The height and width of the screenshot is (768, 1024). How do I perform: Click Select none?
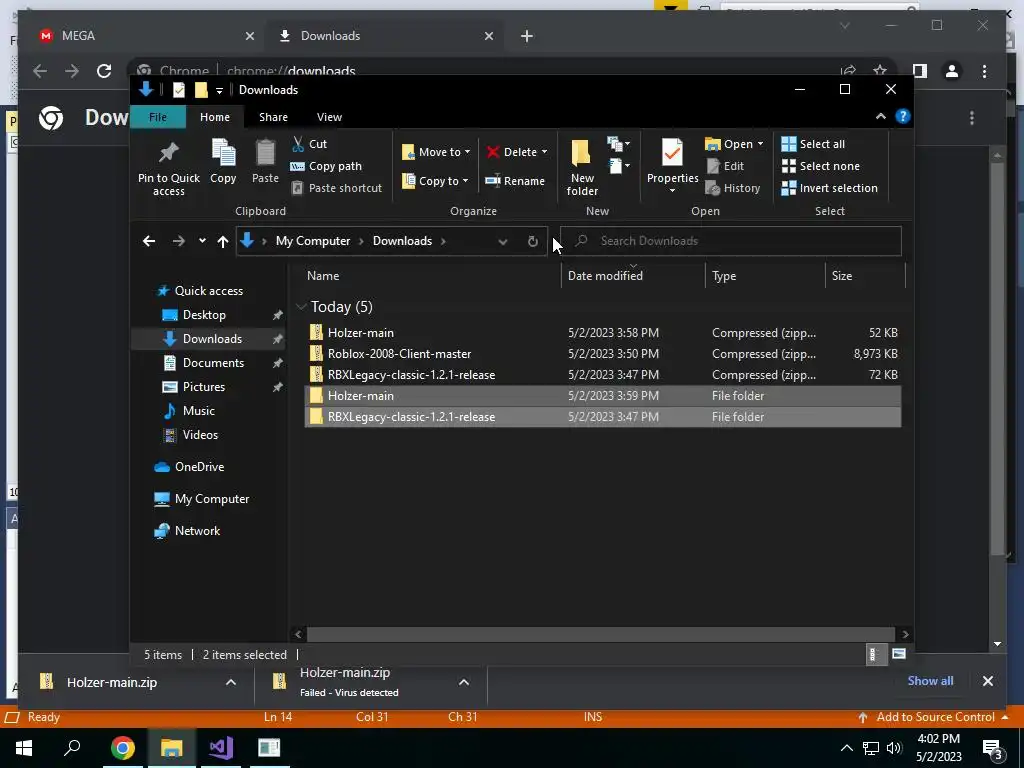coord(820,166)
